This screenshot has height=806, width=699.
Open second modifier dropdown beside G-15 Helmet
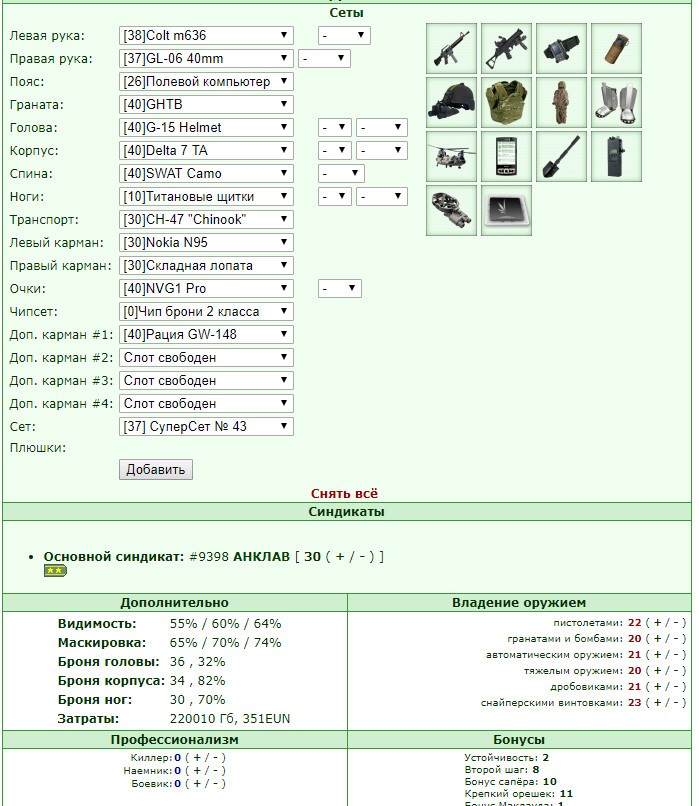point(382,127)
